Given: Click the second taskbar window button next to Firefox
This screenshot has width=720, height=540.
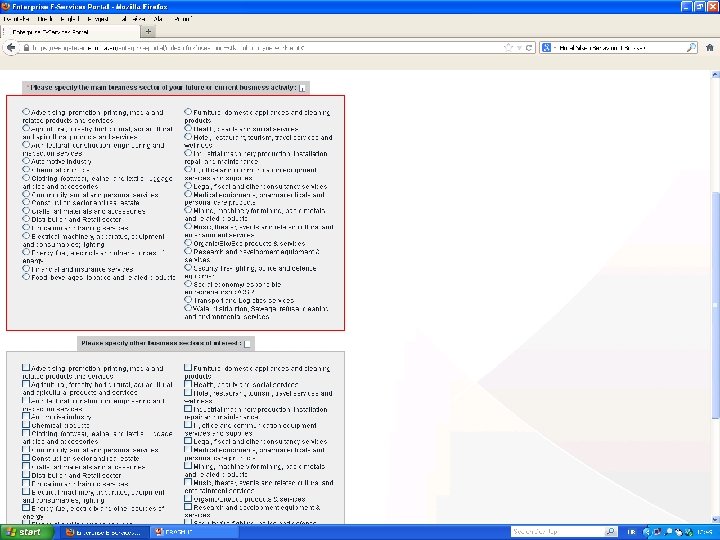Looking at the screenshot, I should (x=194, y=532).
